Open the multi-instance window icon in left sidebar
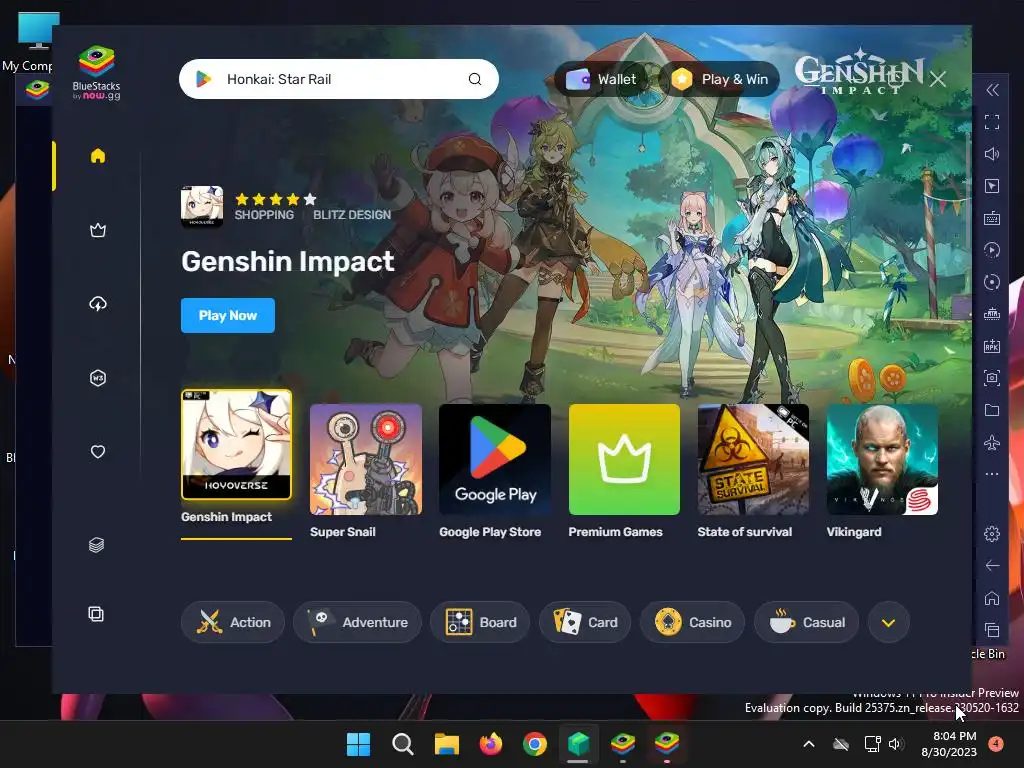Image resolution: width=1024 pixels, height=768 pixels. click(x=96, y=614)
